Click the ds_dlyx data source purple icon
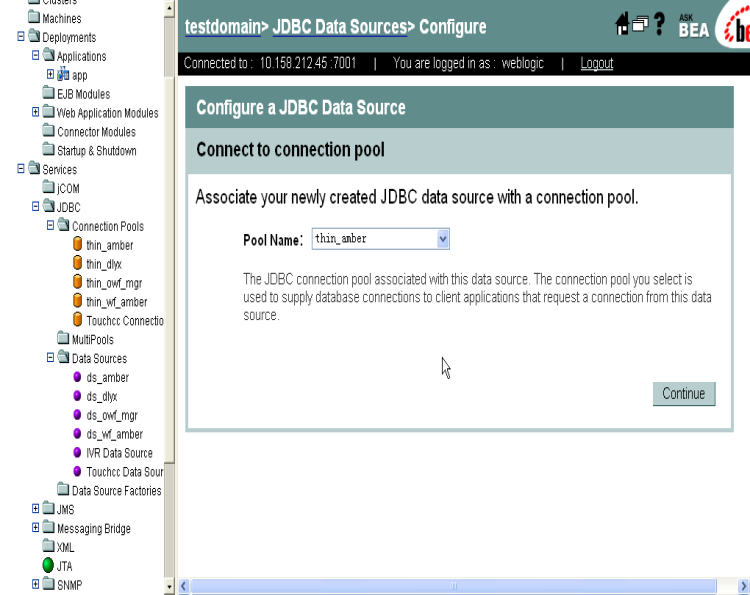Image resolution: width=750 pixels, height=595 pixels. (x=77, y=396)
